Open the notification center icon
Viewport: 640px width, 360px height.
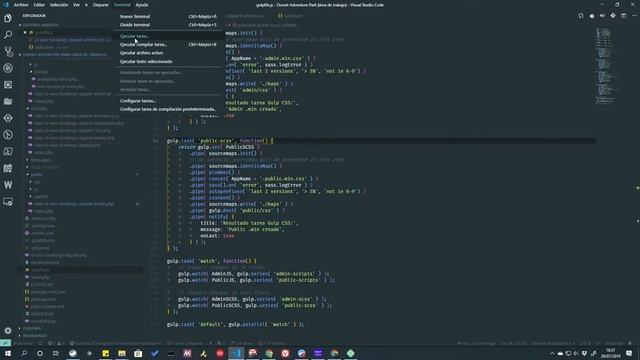pyautogui.click(x=629, y=353)
